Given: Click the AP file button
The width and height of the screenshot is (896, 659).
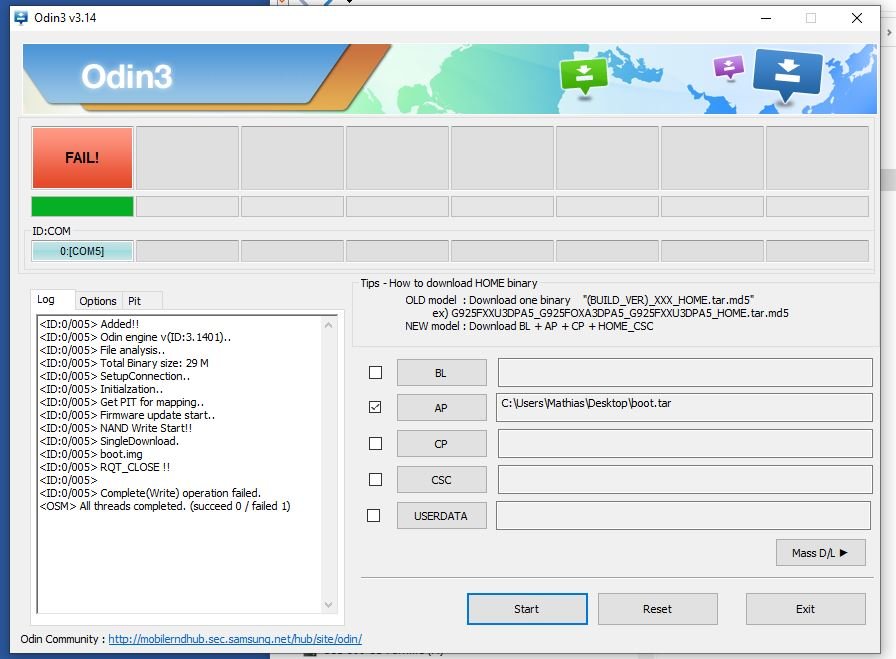Looking at the screenshot, I should point(442,408).
